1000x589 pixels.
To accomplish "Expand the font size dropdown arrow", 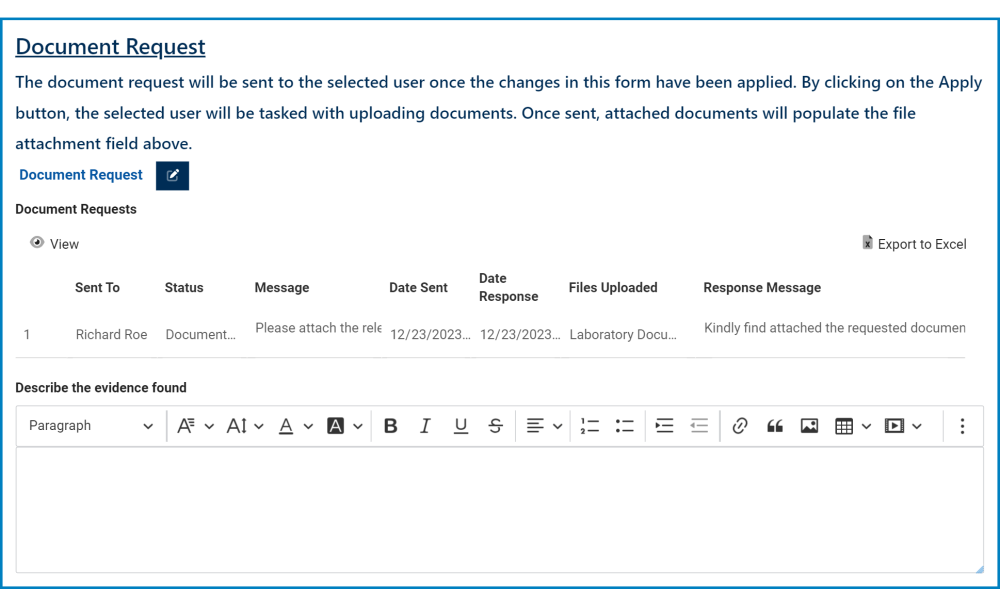I will tap(259, 426).
